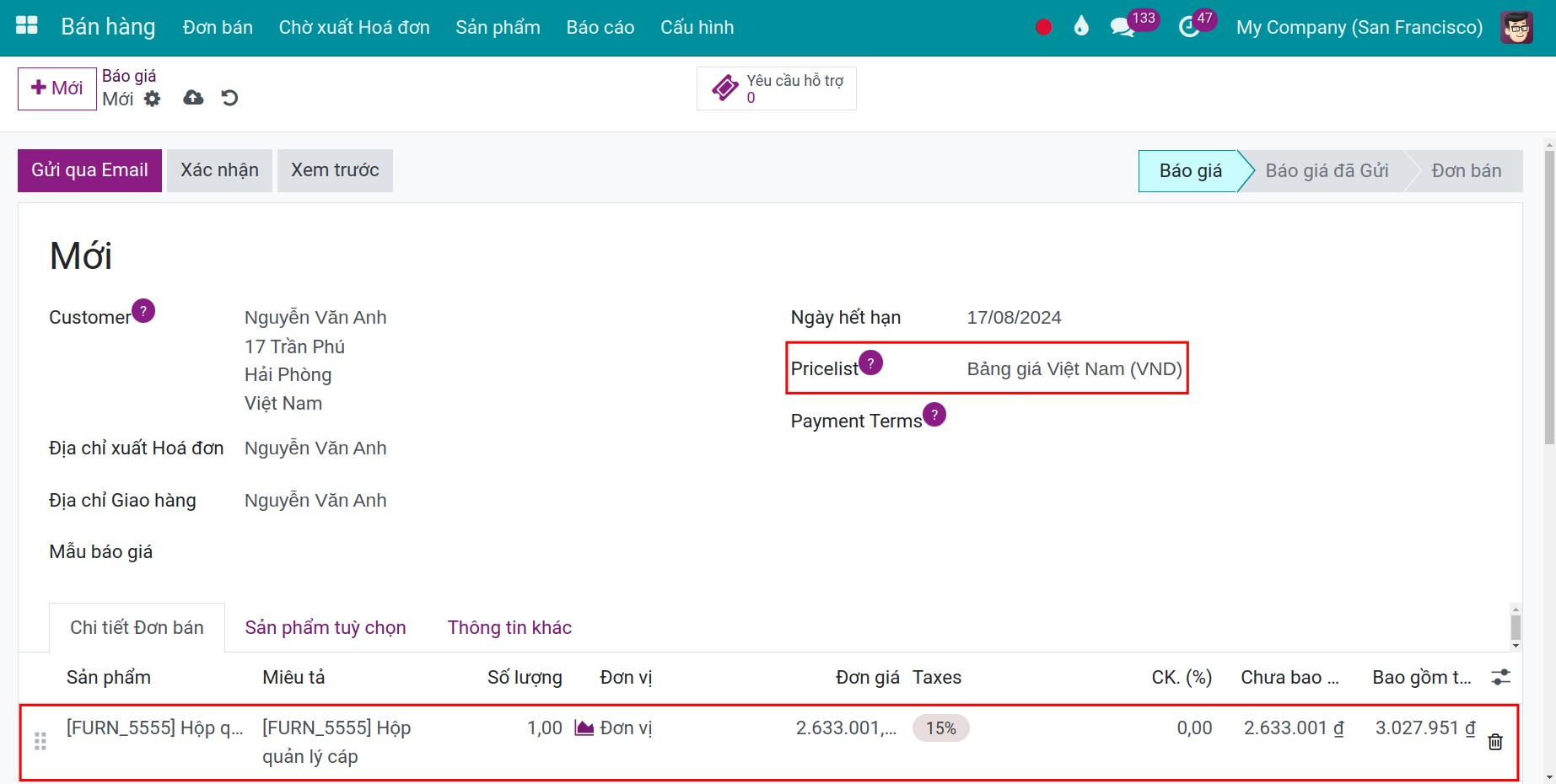Click the inner tab area scrollbar
This screenshot has height=784, width=1556.
click(1516, 627)
